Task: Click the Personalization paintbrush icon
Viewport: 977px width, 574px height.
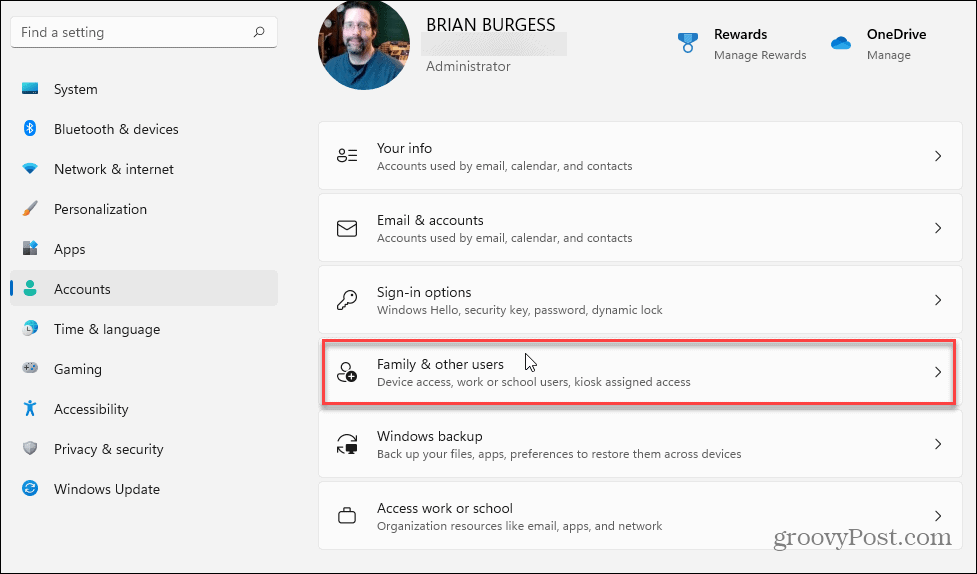Action: [30, 209]
